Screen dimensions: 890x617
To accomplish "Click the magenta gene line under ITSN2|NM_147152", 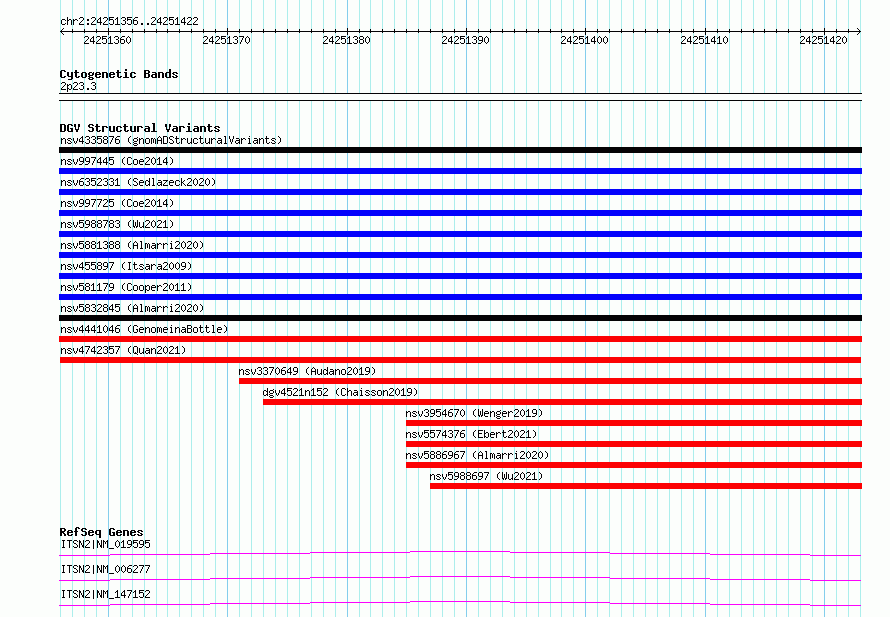I will [x=460, y=603].
